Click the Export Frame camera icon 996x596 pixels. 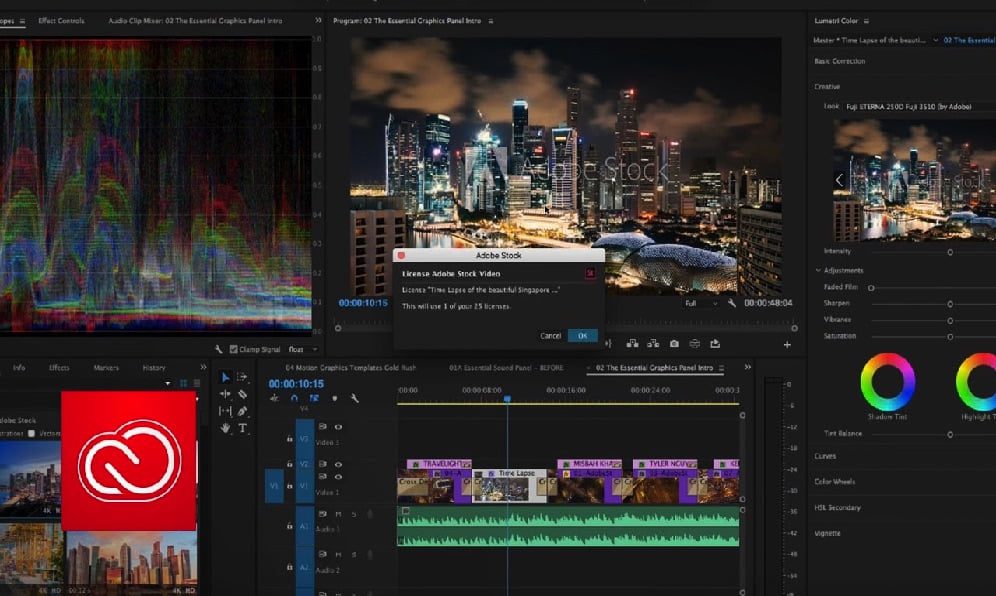pyautogui.click(x=674, y=344)
